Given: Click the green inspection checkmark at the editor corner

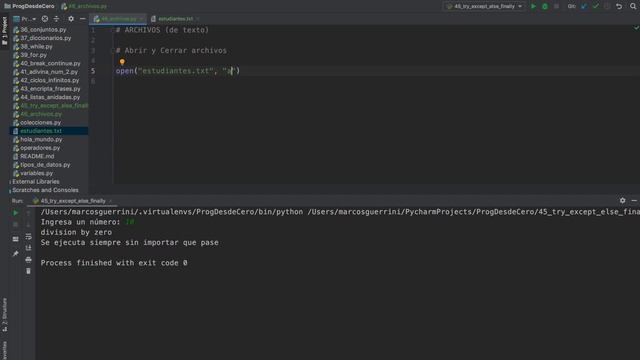Looking at the screenshot, I should pos(636,28).
